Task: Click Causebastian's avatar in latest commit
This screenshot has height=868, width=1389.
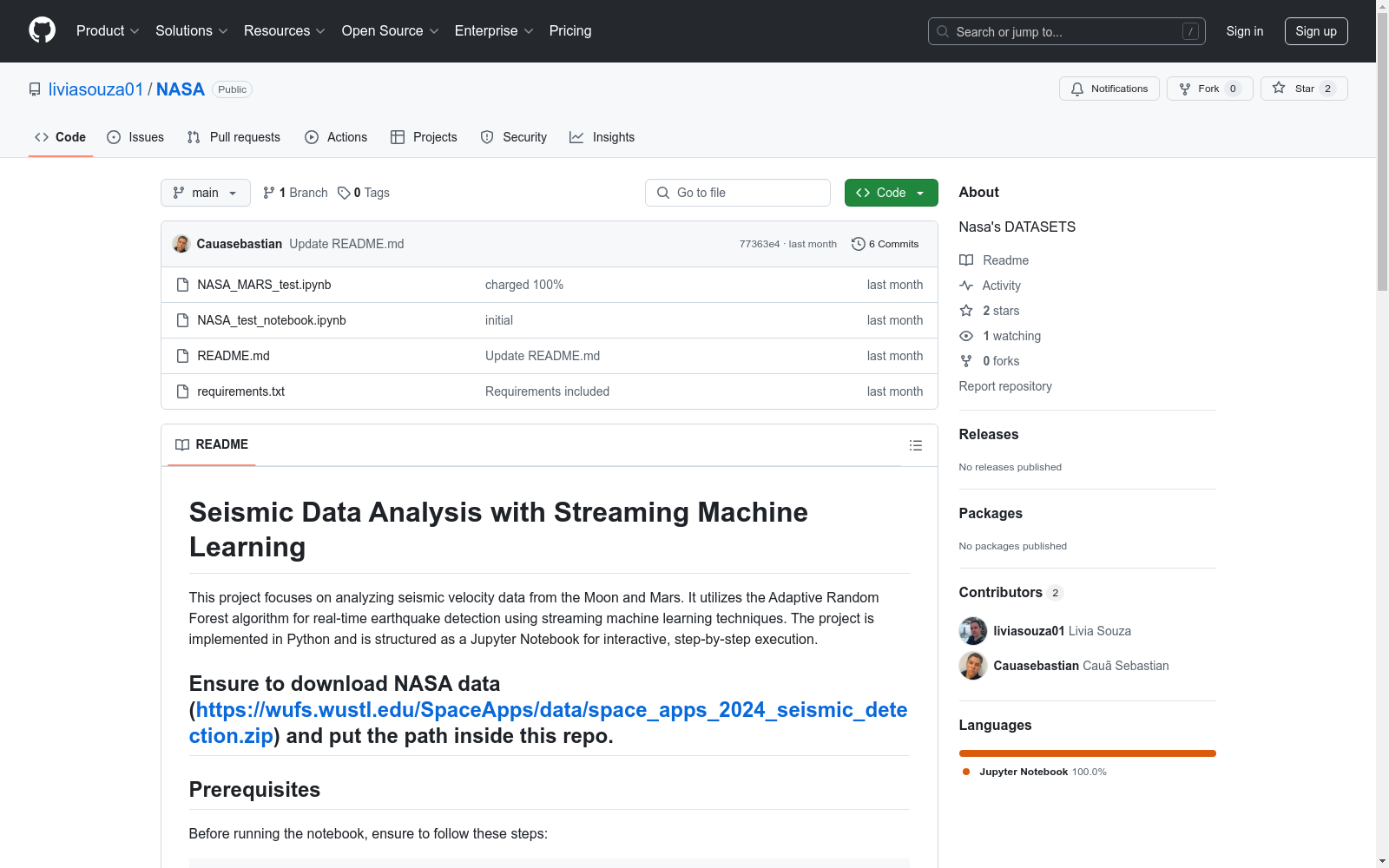Action: pyautogui.click(x=181, y=244)
